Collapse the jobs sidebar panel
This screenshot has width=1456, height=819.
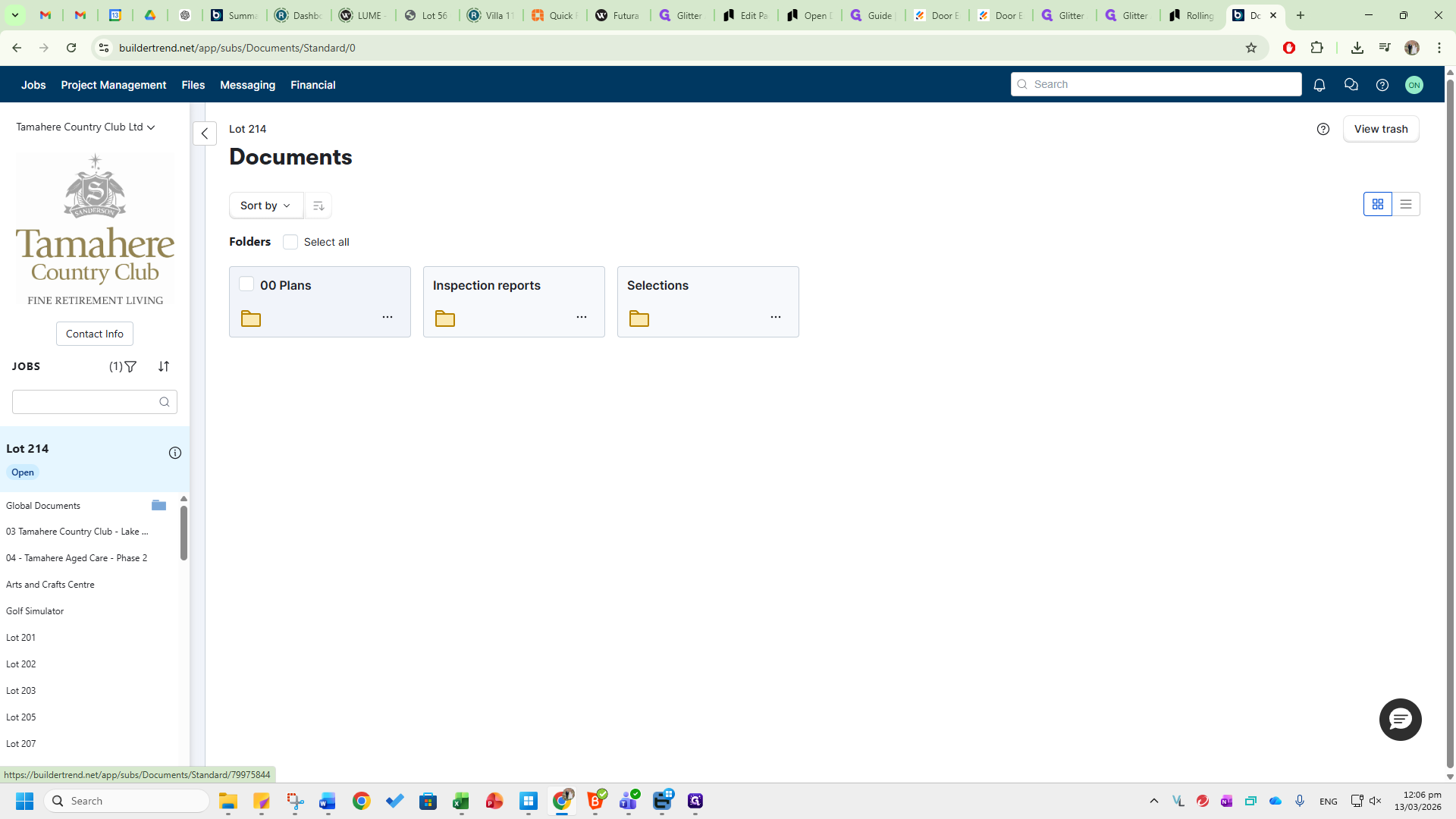(205, 133)
